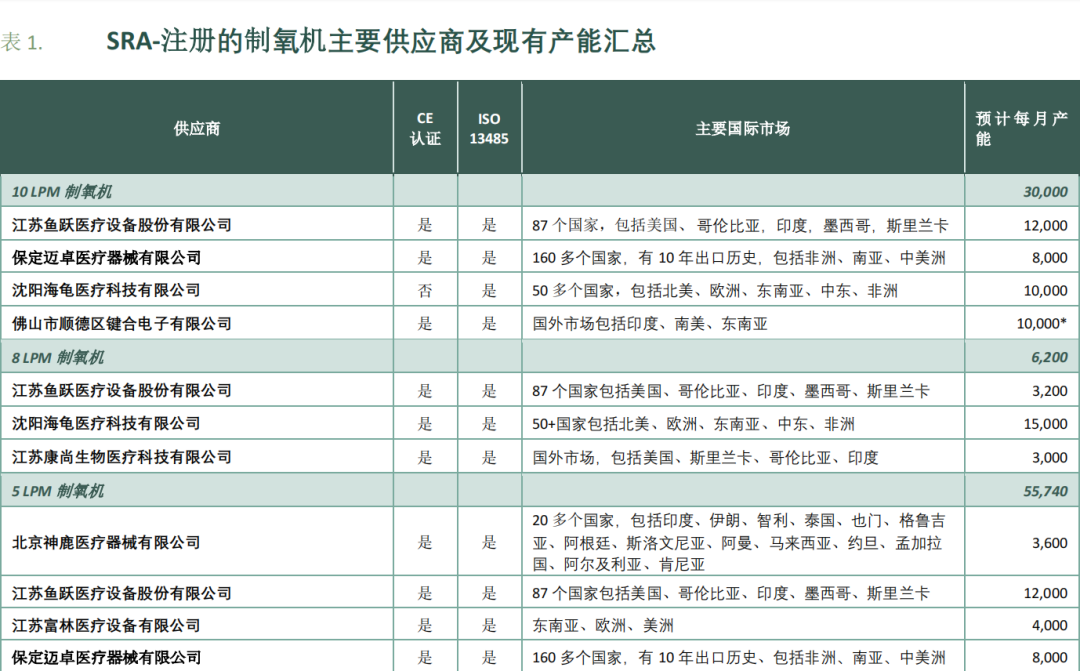The image size is (1080, 671).
Task: Click the '预计每月产能' column header
Action: click(1021, 128)
